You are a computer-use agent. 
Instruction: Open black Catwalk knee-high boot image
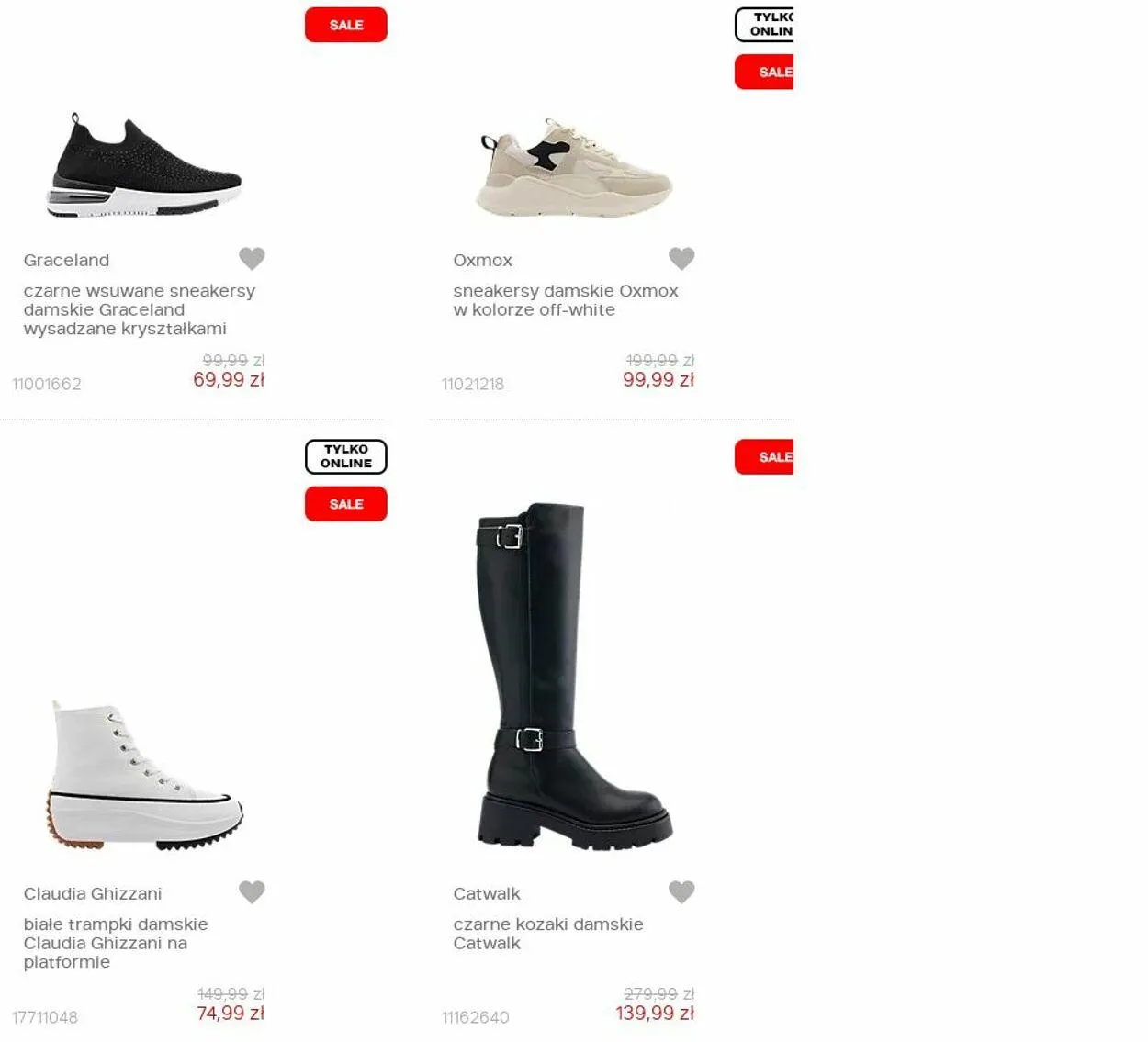pos(574,676)
